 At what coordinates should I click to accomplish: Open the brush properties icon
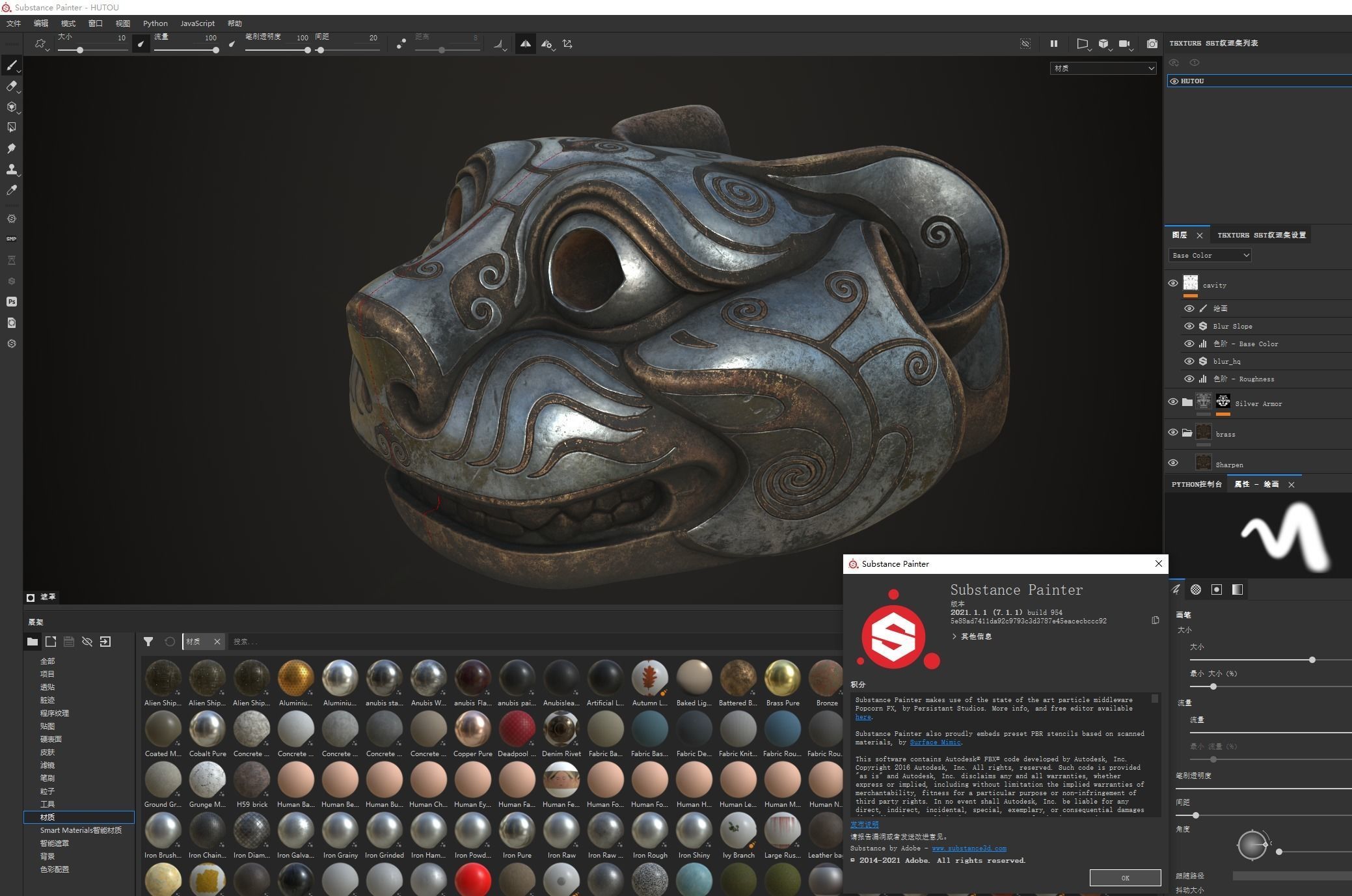[x=1176, y=590]
